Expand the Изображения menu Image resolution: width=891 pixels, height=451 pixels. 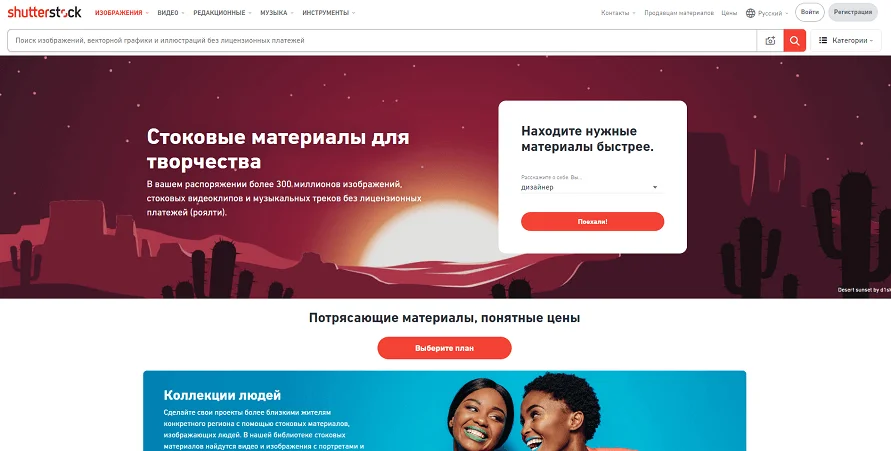pyautogui.click(x=122, y=13)
